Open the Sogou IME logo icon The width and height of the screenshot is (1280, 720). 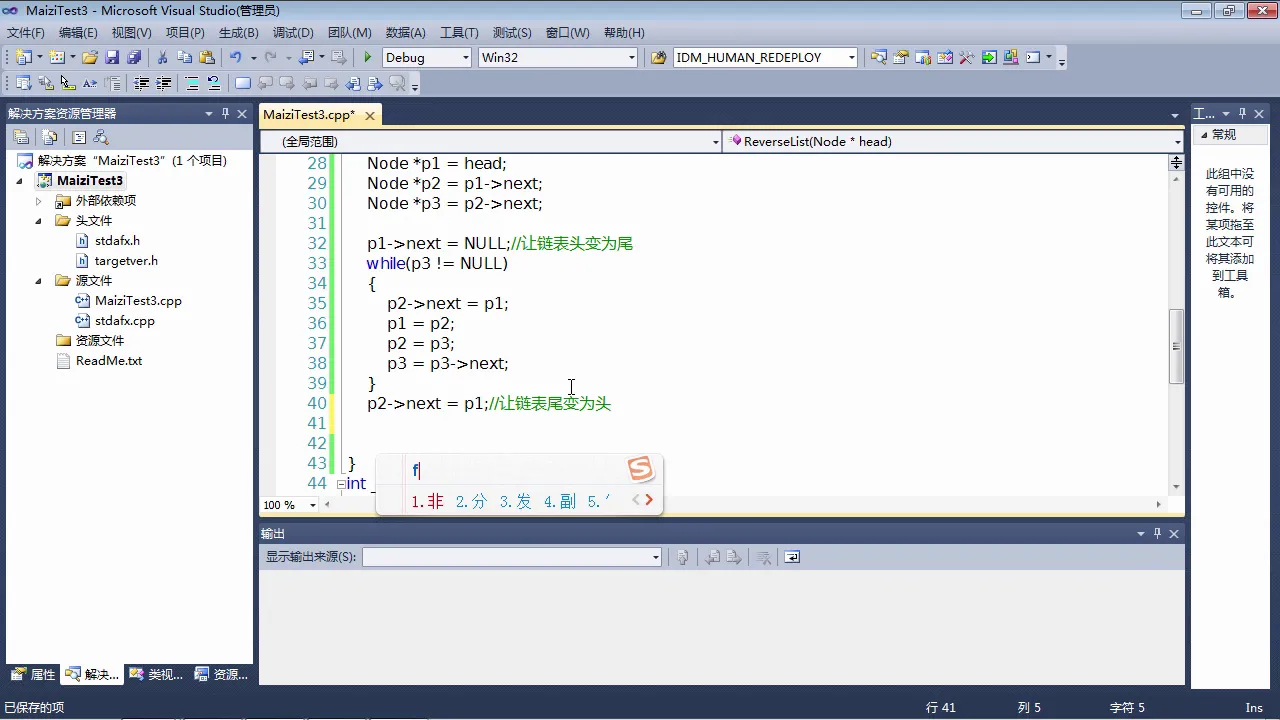(640, 469)
